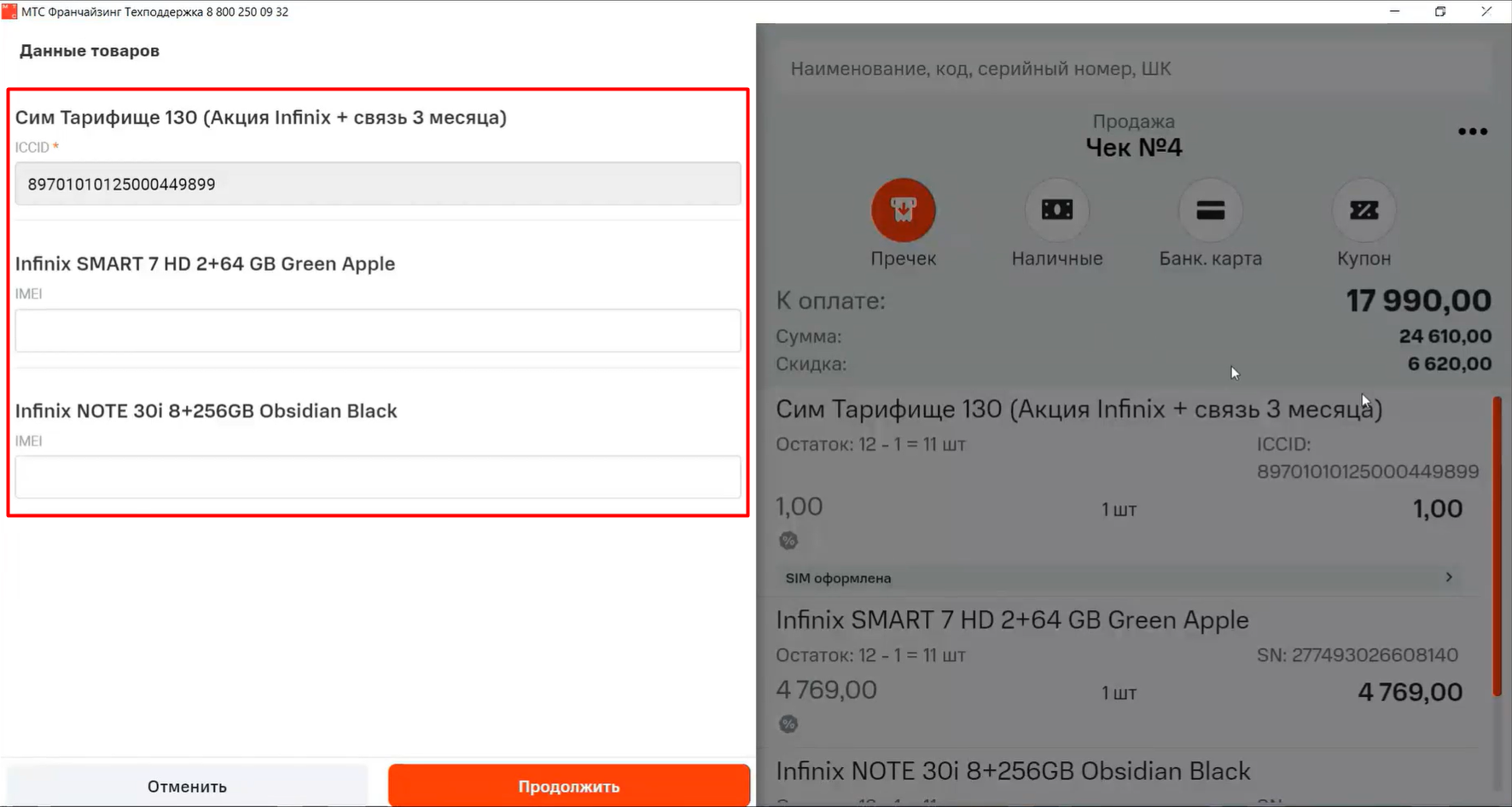Image resolution: width=1512 pixels, height=807 pixels.
Task: Minimize the application window
Action: 1394,11
